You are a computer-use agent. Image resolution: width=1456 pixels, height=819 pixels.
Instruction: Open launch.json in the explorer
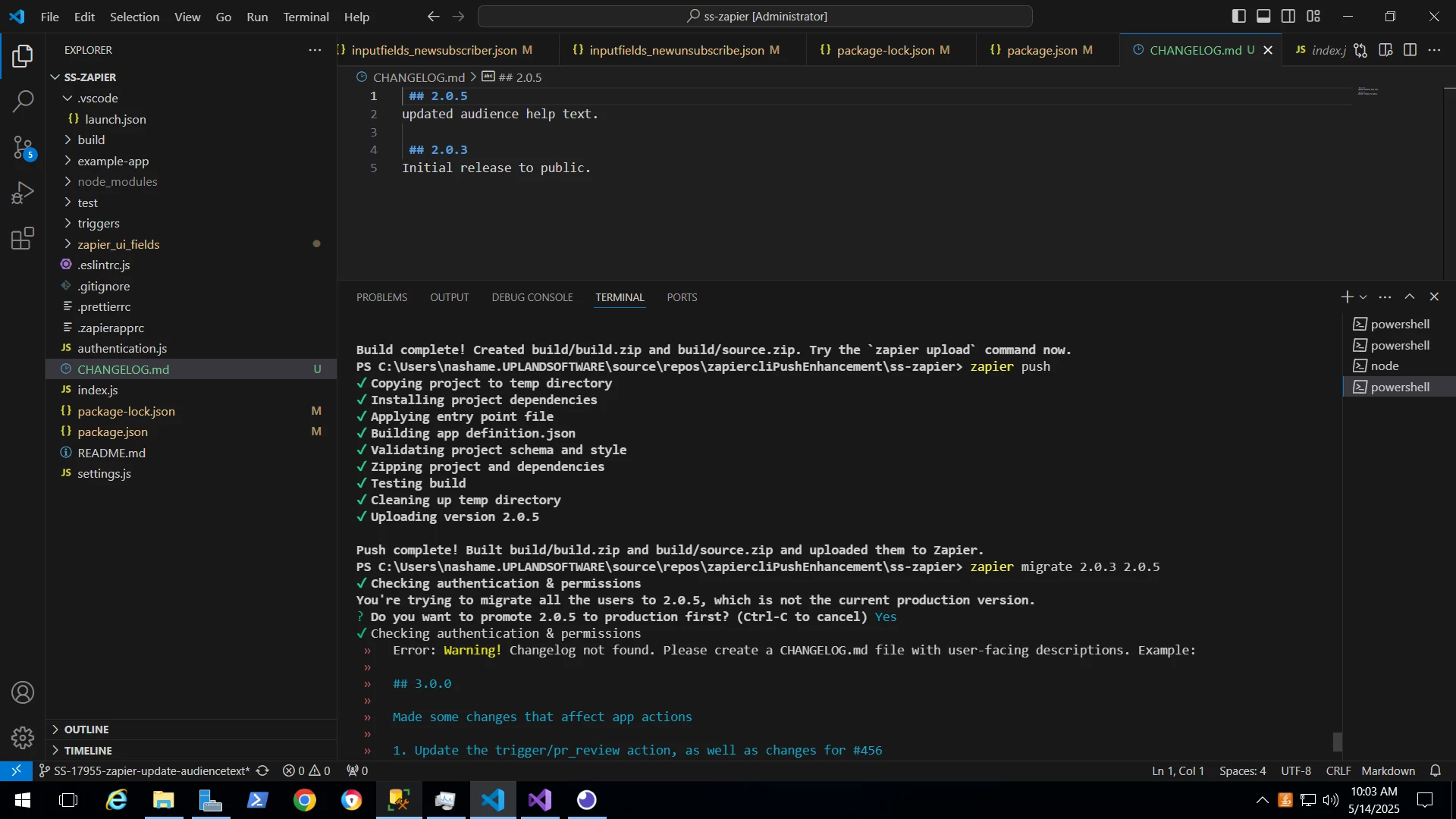[x=191, y=119]
